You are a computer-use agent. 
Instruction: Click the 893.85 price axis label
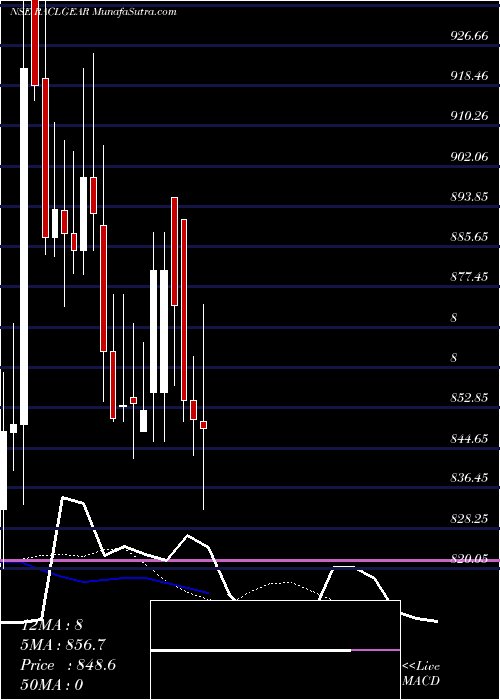click(x=469, y=196)
